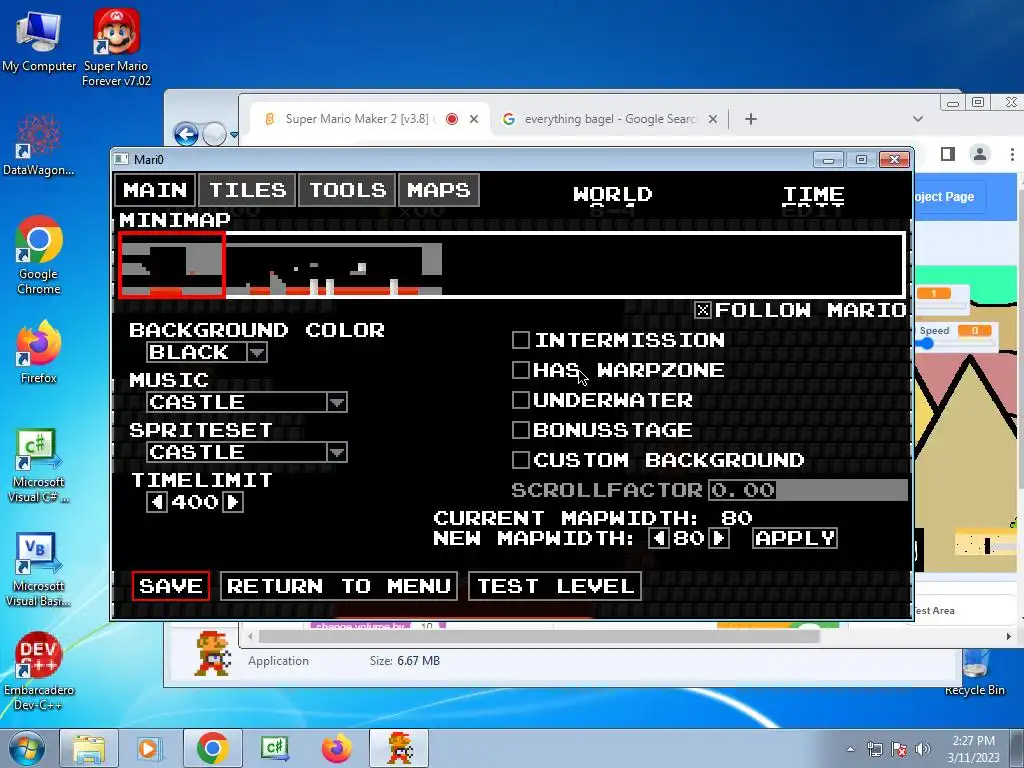Screen dimensions: 1024x768
Task: Enable the Bonusstage checkbox
Action: click(520, 430)
